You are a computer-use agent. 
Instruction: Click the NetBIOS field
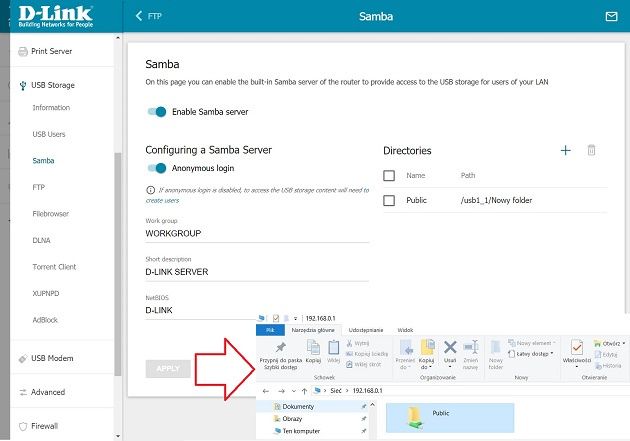coord(201,310)
